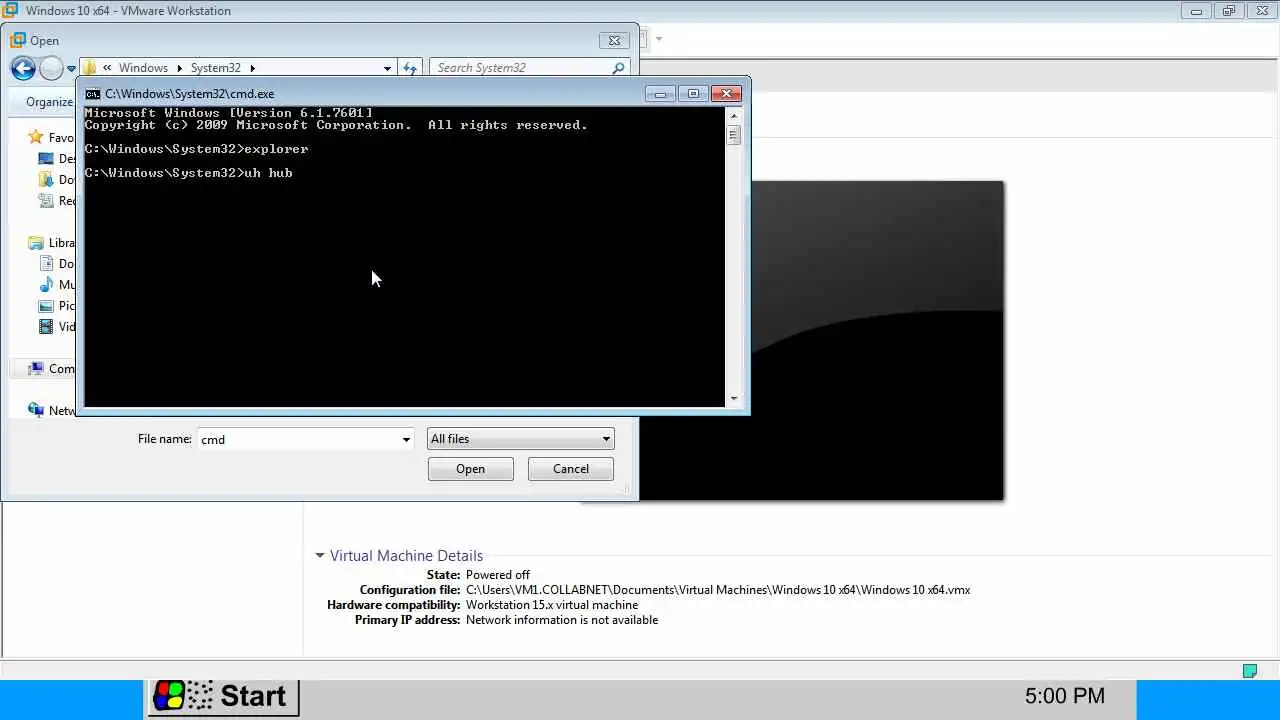The width and height of the screenshot is (1280, 720).
Task: Open recent locations dropdown beside navigation arrows
Action: tap(71, 69)
